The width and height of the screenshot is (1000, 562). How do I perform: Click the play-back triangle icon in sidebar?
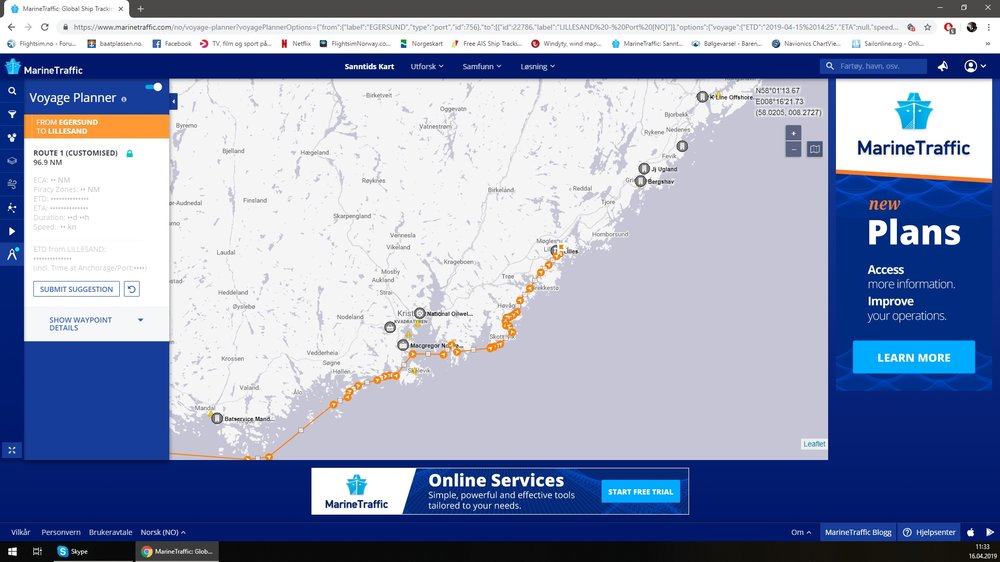coord(11,231)
